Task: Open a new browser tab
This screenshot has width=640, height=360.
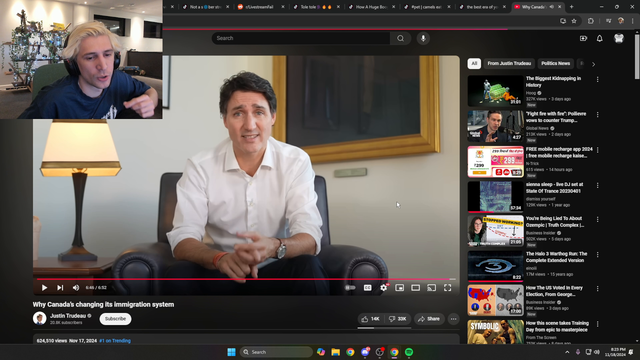Action: tap(571, 7)
